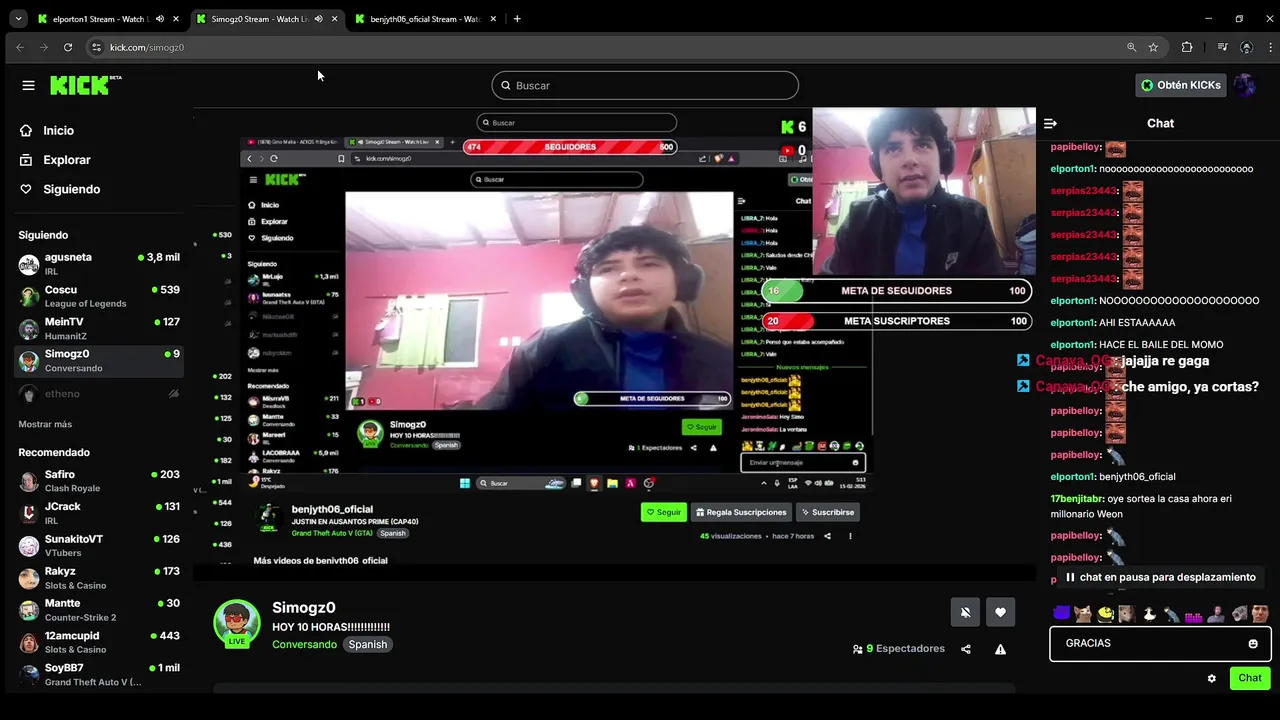Expand the list with Mostrar más
Viewport: 1280px width, 720px height.
coord(45,424)
